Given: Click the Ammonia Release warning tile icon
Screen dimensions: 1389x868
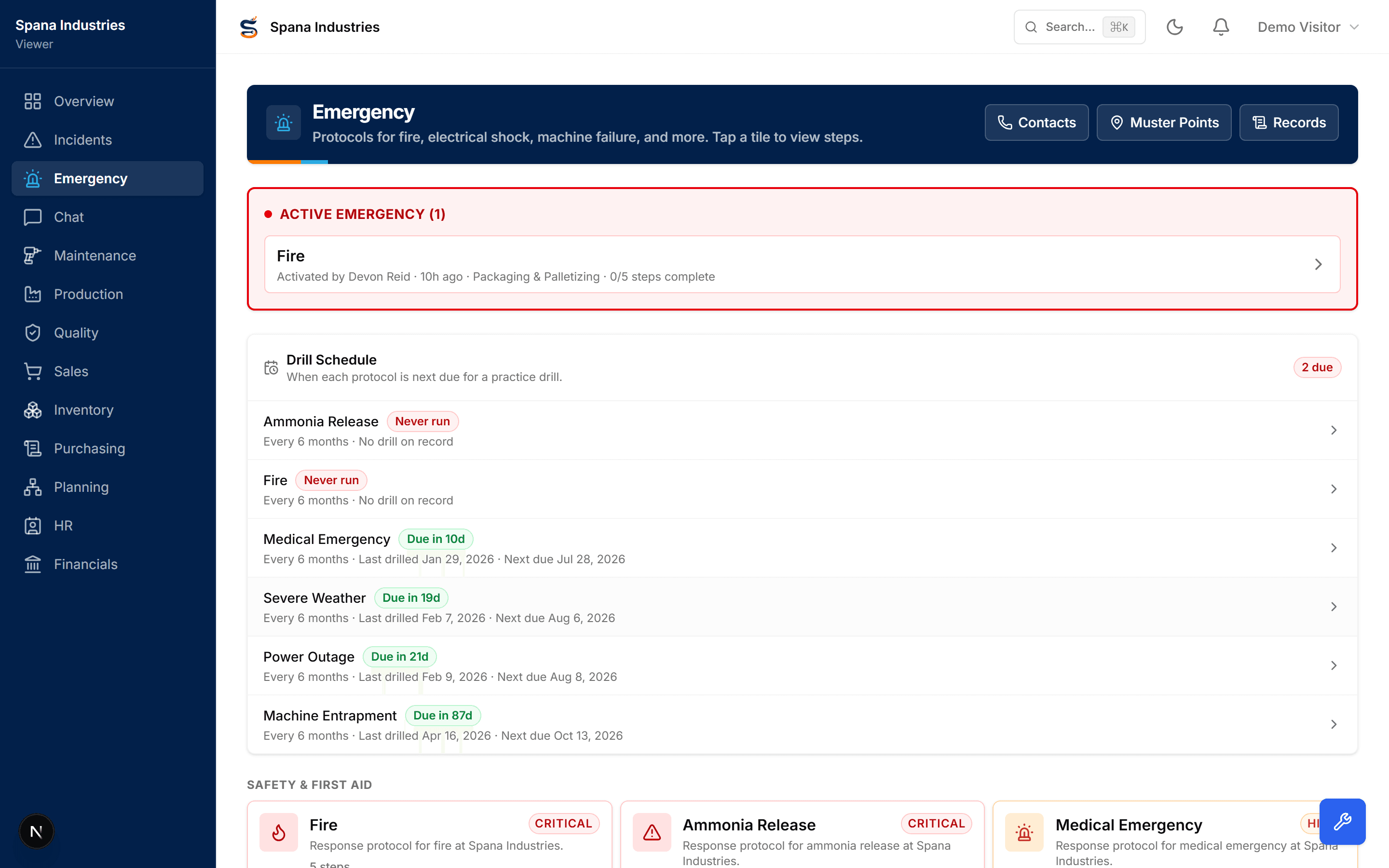Looking at the screenshot, I should point(652,832).
